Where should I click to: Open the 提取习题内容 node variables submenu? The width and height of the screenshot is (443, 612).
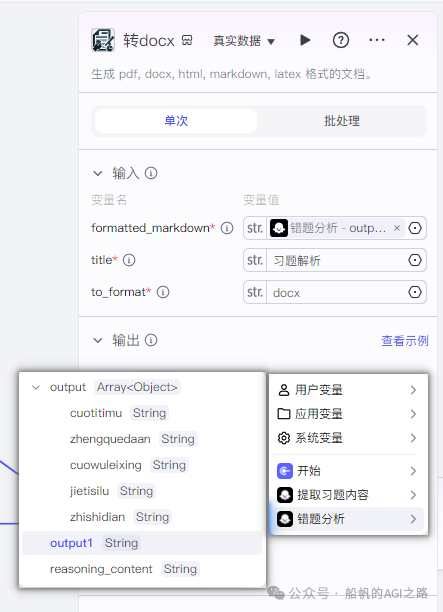click(x=348, y=495)
